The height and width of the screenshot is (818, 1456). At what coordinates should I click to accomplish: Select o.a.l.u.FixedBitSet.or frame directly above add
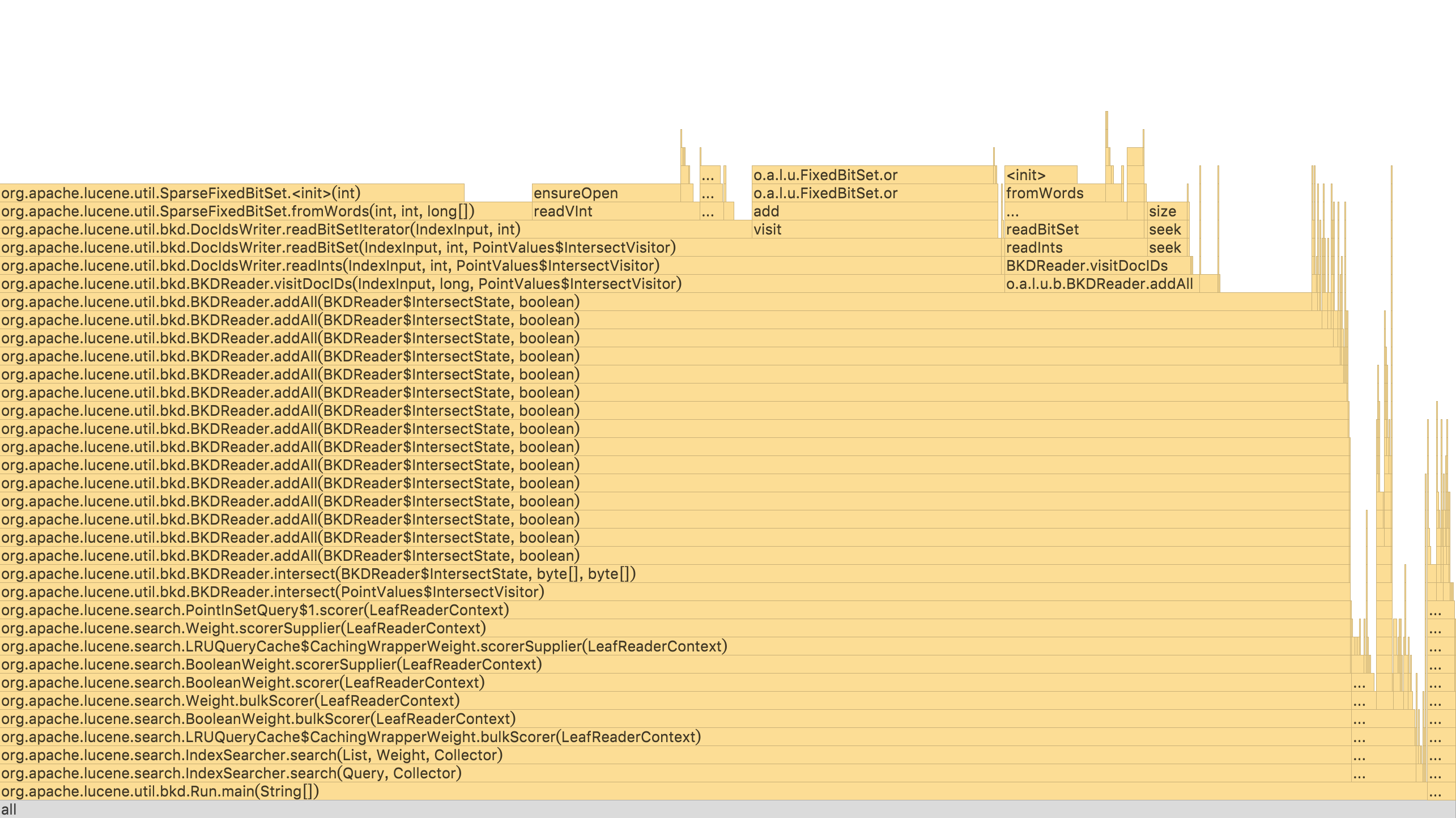(x=875, y=193)
